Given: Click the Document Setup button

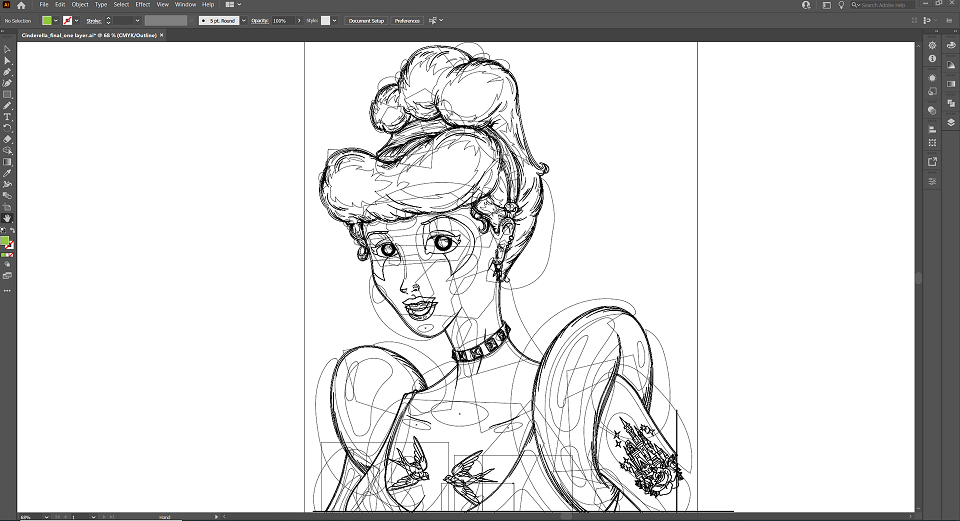Looking at the screenshot, I should [366, 20].
